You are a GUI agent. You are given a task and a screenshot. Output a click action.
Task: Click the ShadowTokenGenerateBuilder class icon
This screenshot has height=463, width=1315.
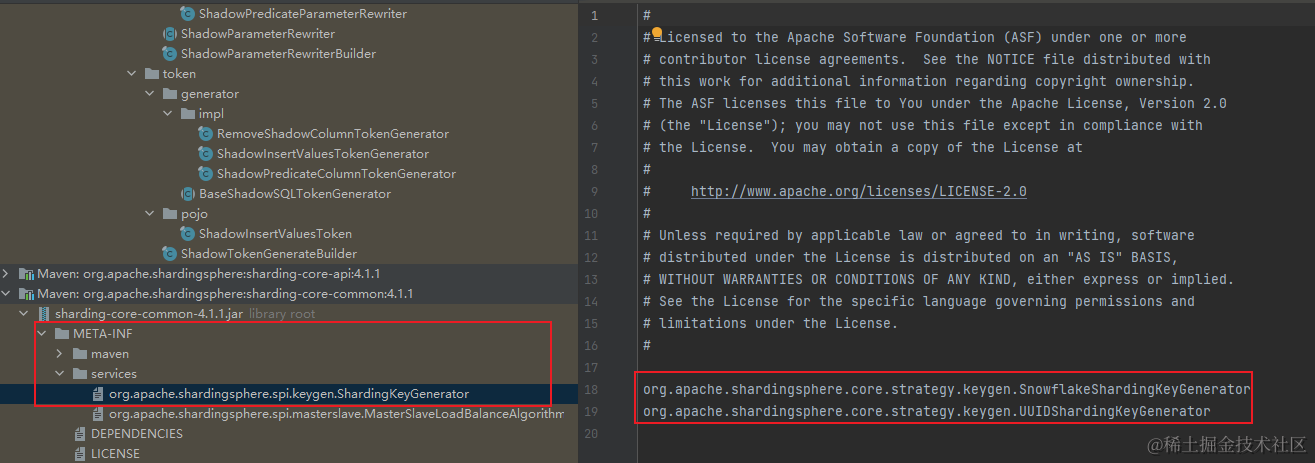pos(170,253)
